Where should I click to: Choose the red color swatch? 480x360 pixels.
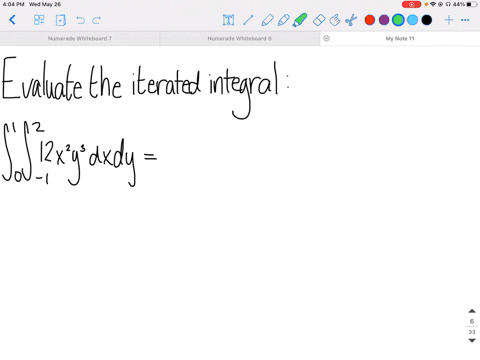pyautogui.click(x=370, y=20)
